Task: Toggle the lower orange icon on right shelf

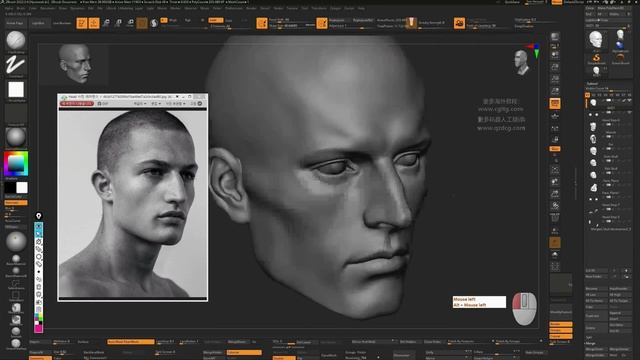Action: click(555, 243)
